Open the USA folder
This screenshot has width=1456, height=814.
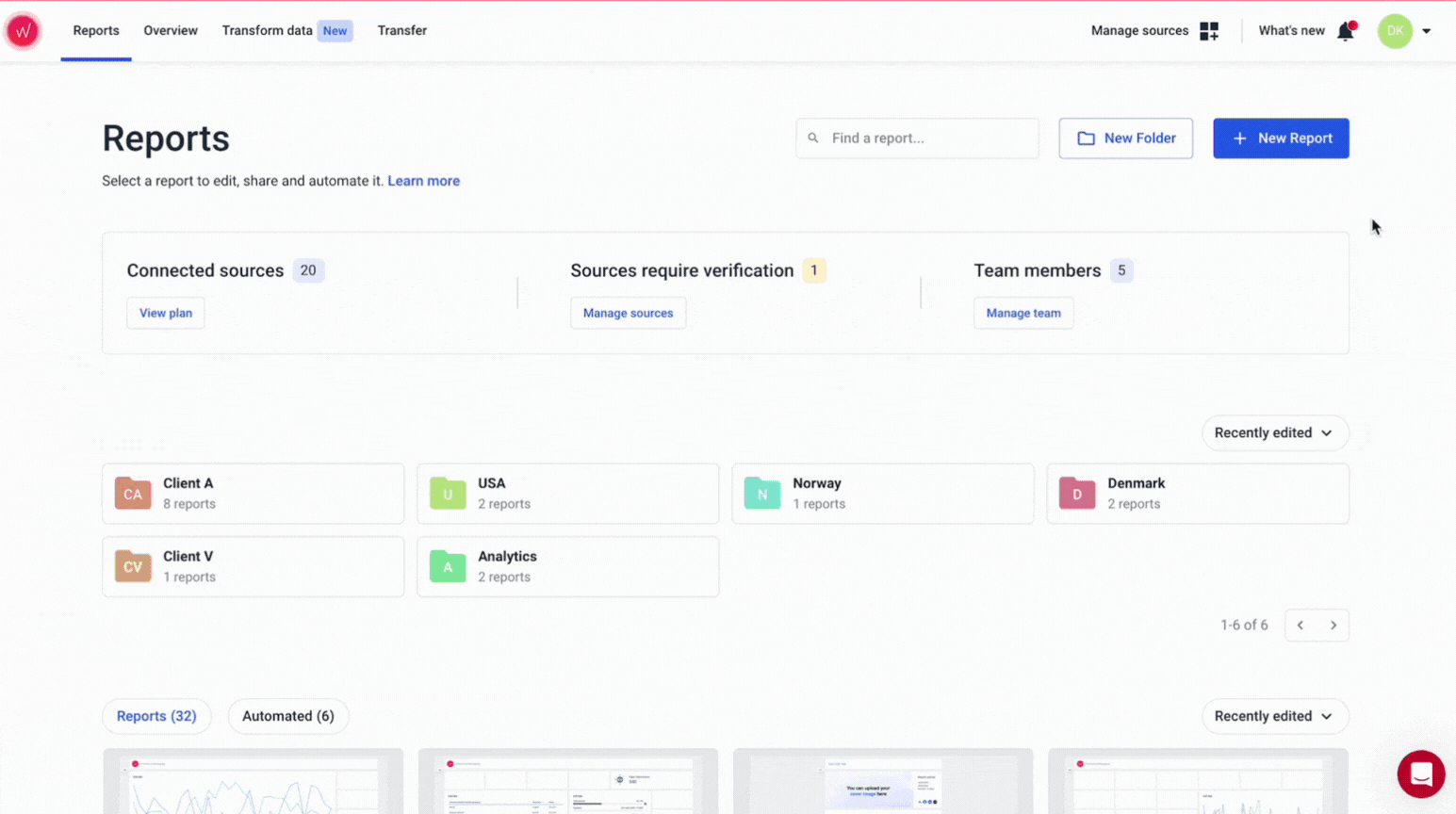click(567, 493)
